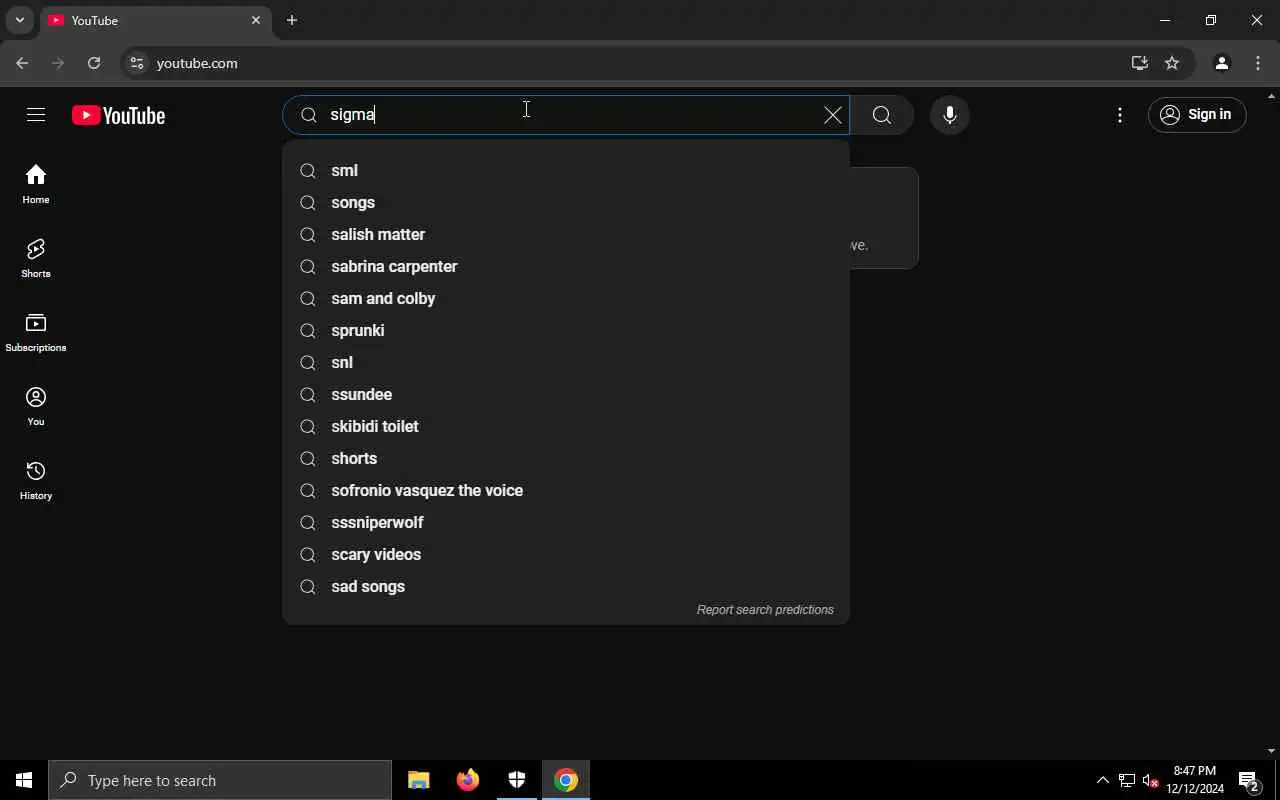Open the network tray icon
Image resolution: width=1280 pixels, height=800 pixels.
(x=1127, y=780)
